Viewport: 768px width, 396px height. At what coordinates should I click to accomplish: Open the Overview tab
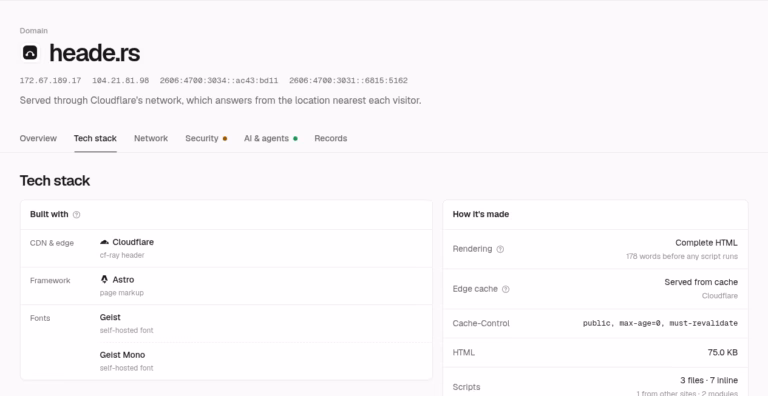(38, 138)
